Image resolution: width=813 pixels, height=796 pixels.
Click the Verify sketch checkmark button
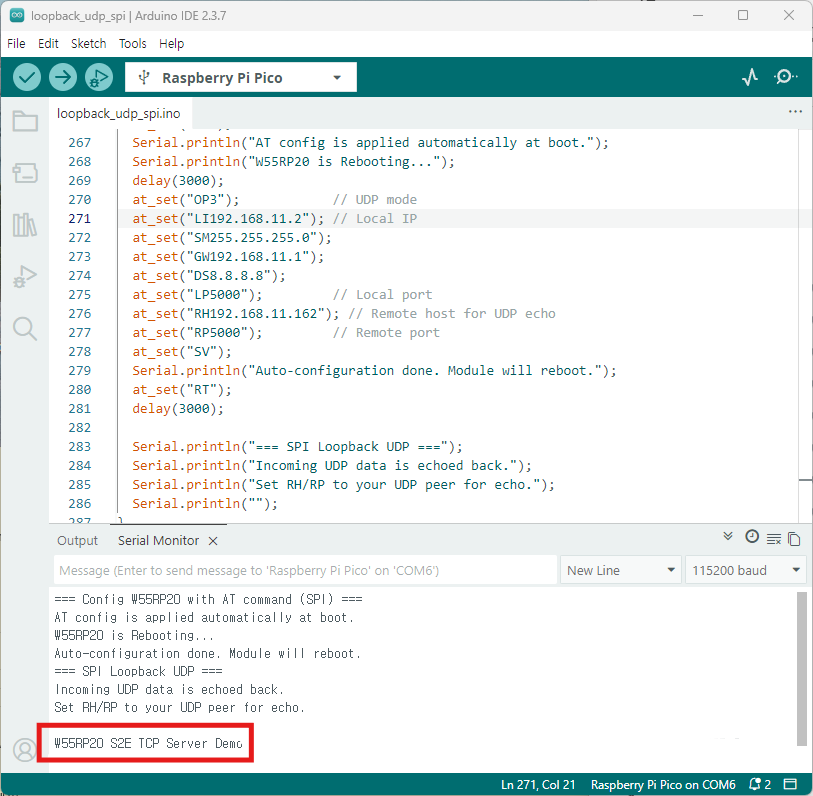[27, 77]
